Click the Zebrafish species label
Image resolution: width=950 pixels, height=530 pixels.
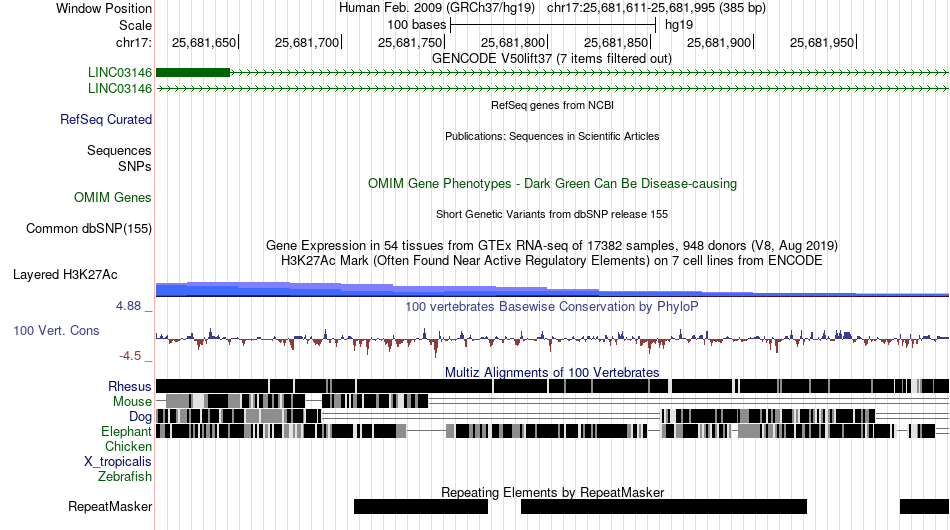(x=125, y=477)
